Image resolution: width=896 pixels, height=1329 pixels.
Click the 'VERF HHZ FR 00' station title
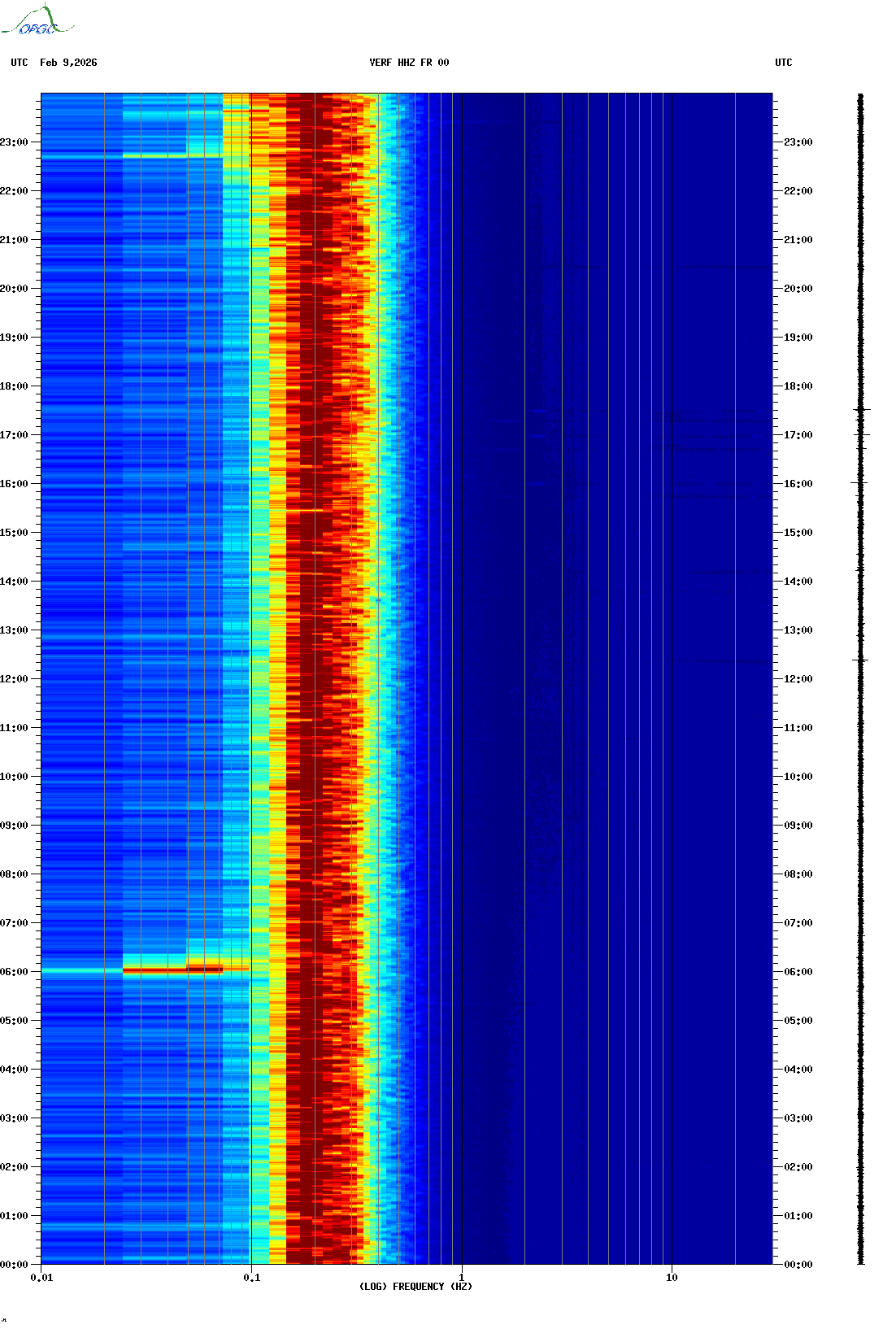coord(409,63)
